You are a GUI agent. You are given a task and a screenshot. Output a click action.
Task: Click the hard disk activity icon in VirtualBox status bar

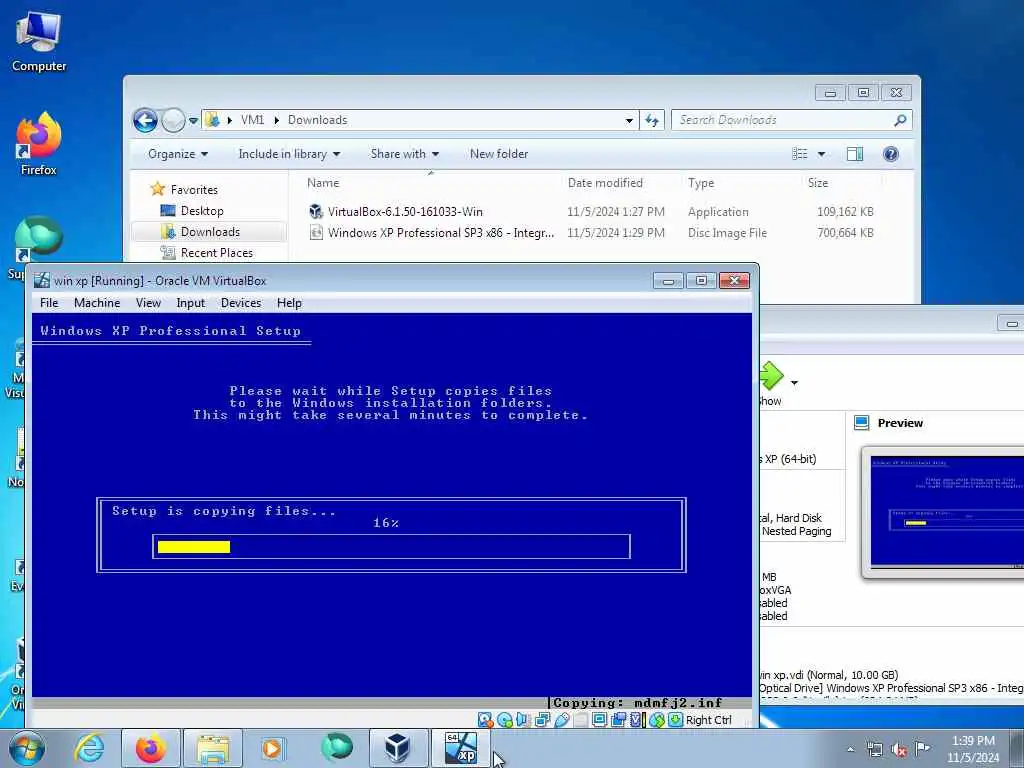485,720
